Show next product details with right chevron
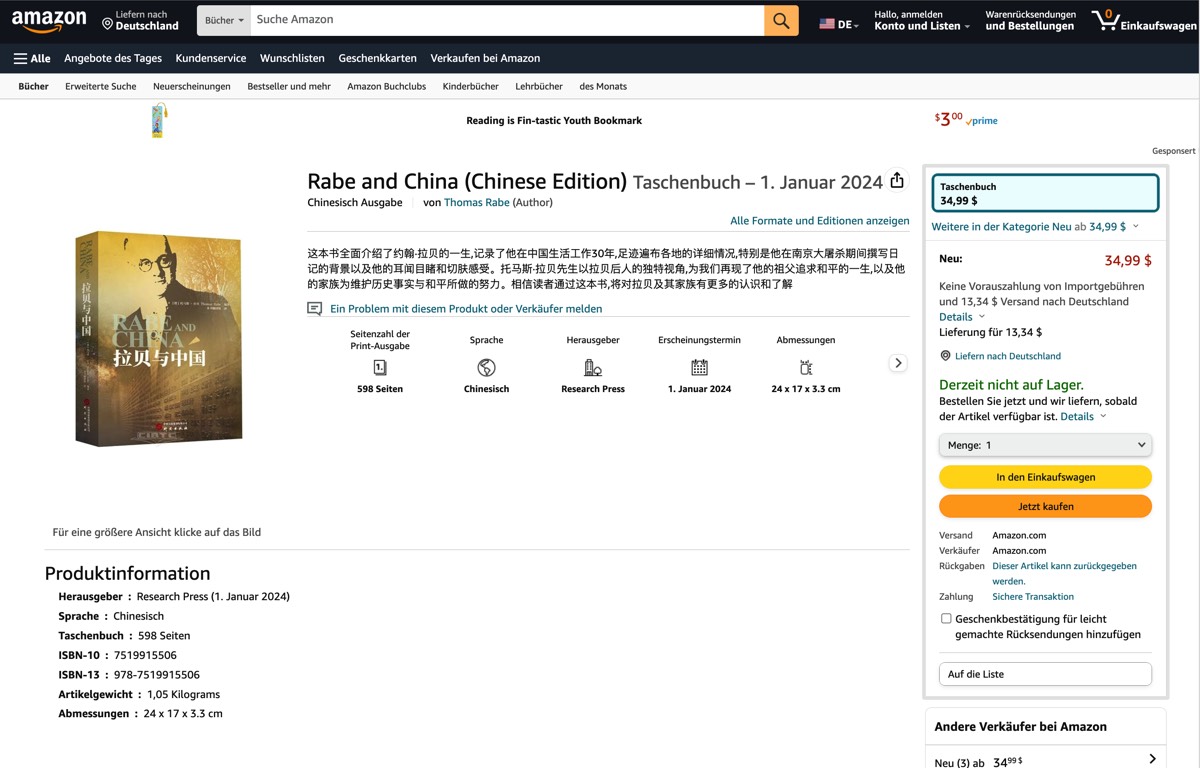The height and width of the screenshot is (768, 1200). (898, 363)
